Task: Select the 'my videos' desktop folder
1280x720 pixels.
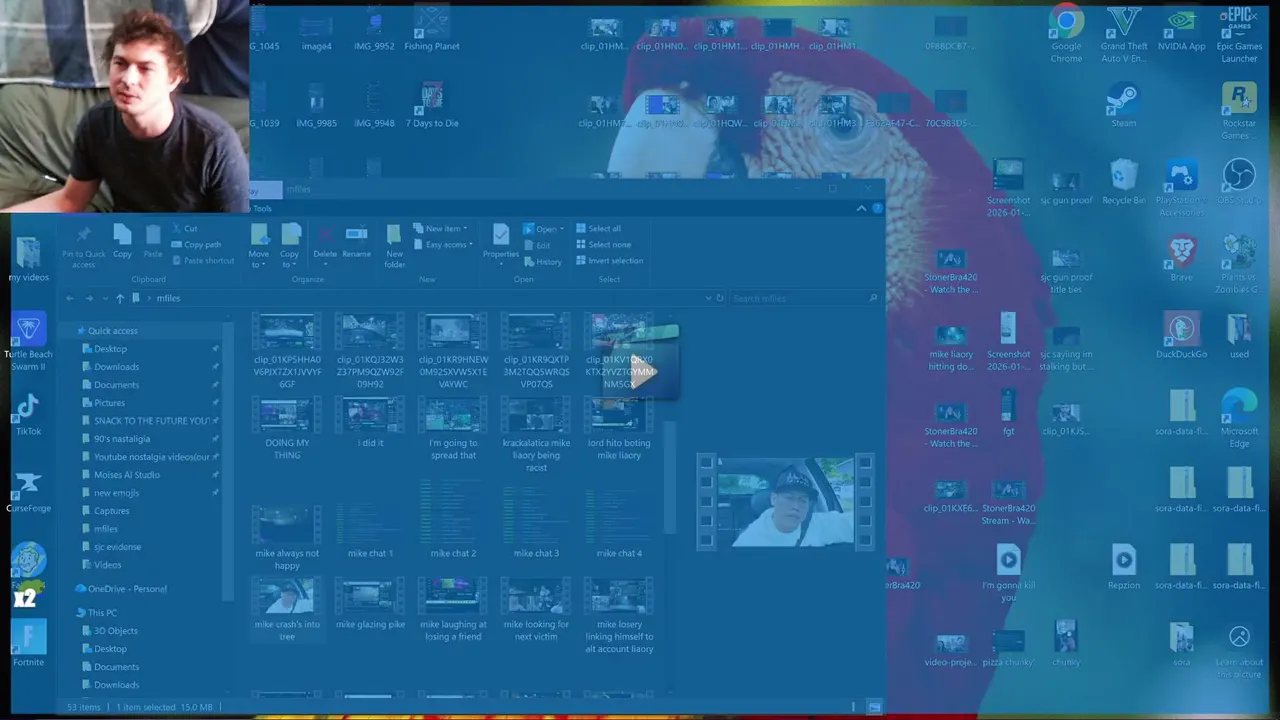Action: tap(28, 260)
